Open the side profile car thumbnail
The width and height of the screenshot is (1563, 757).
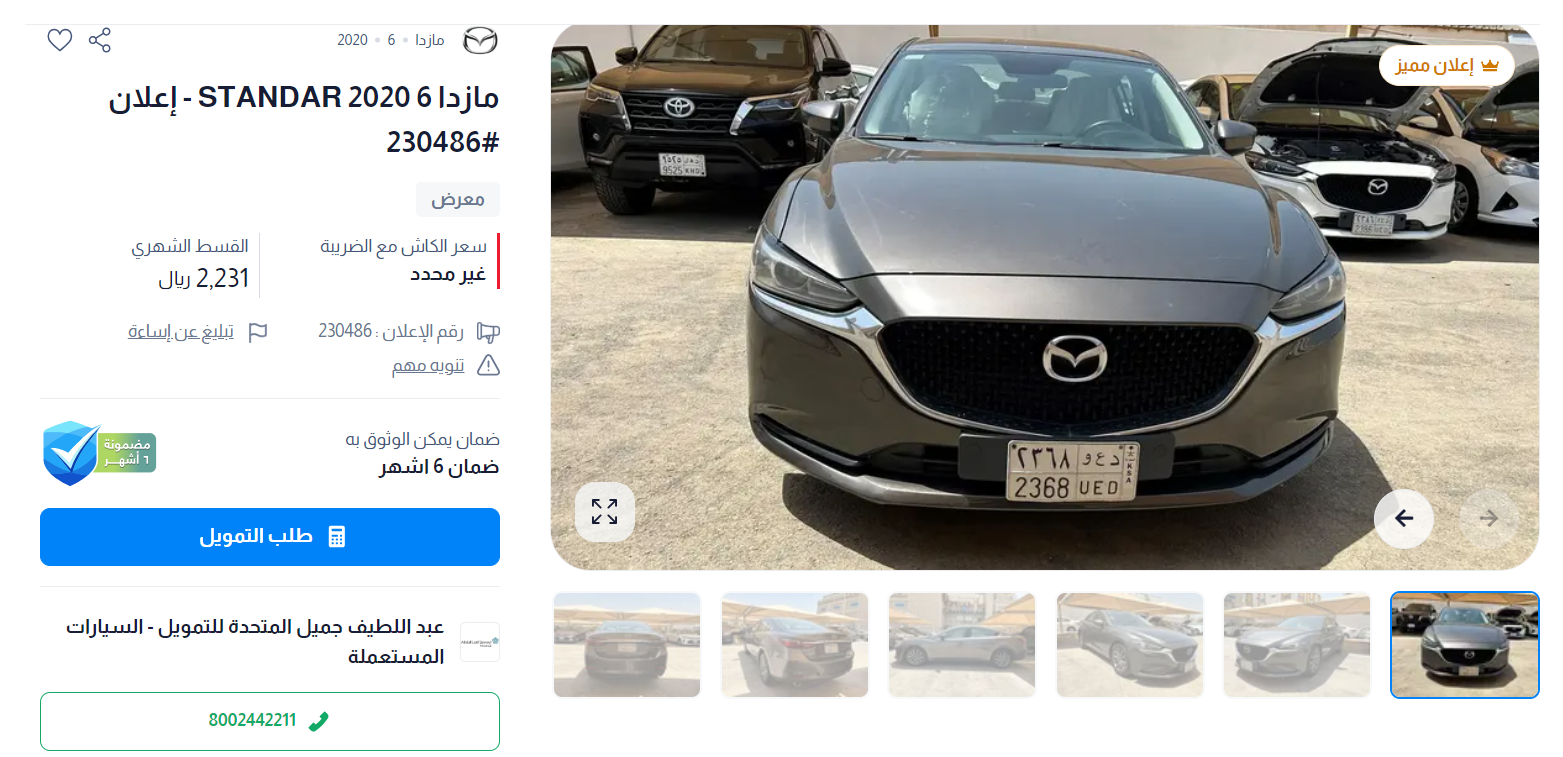[962, 645]
